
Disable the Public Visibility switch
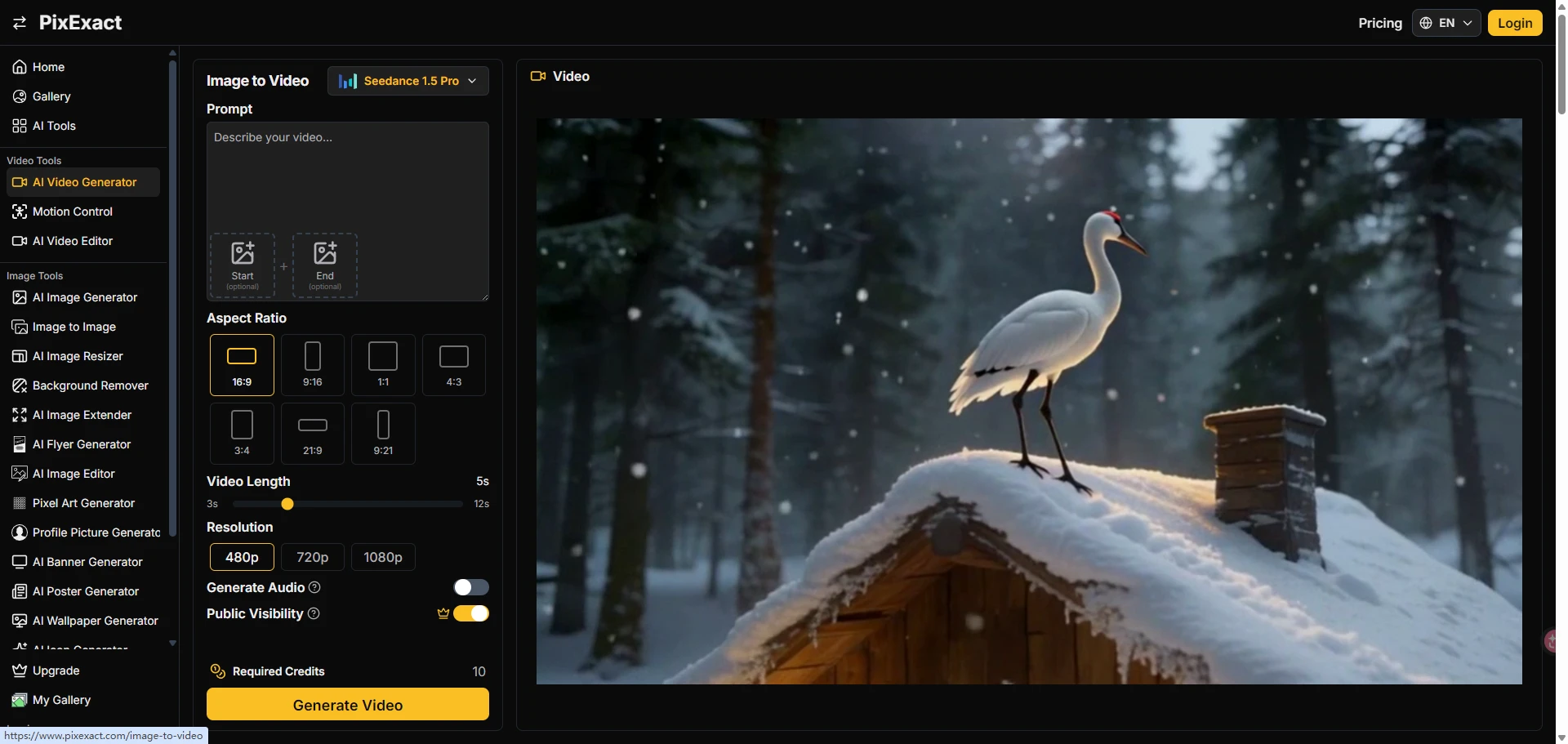click(471, 614)
